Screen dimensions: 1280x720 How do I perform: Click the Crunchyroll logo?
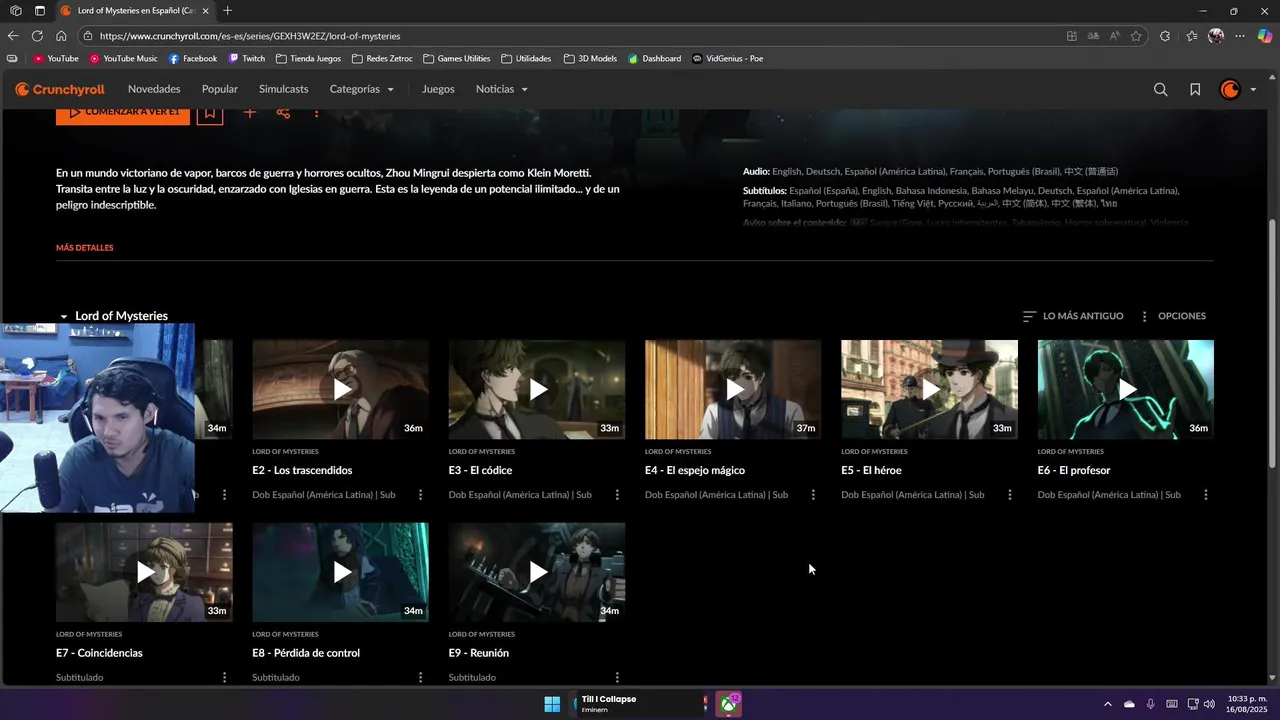[60, 89]
